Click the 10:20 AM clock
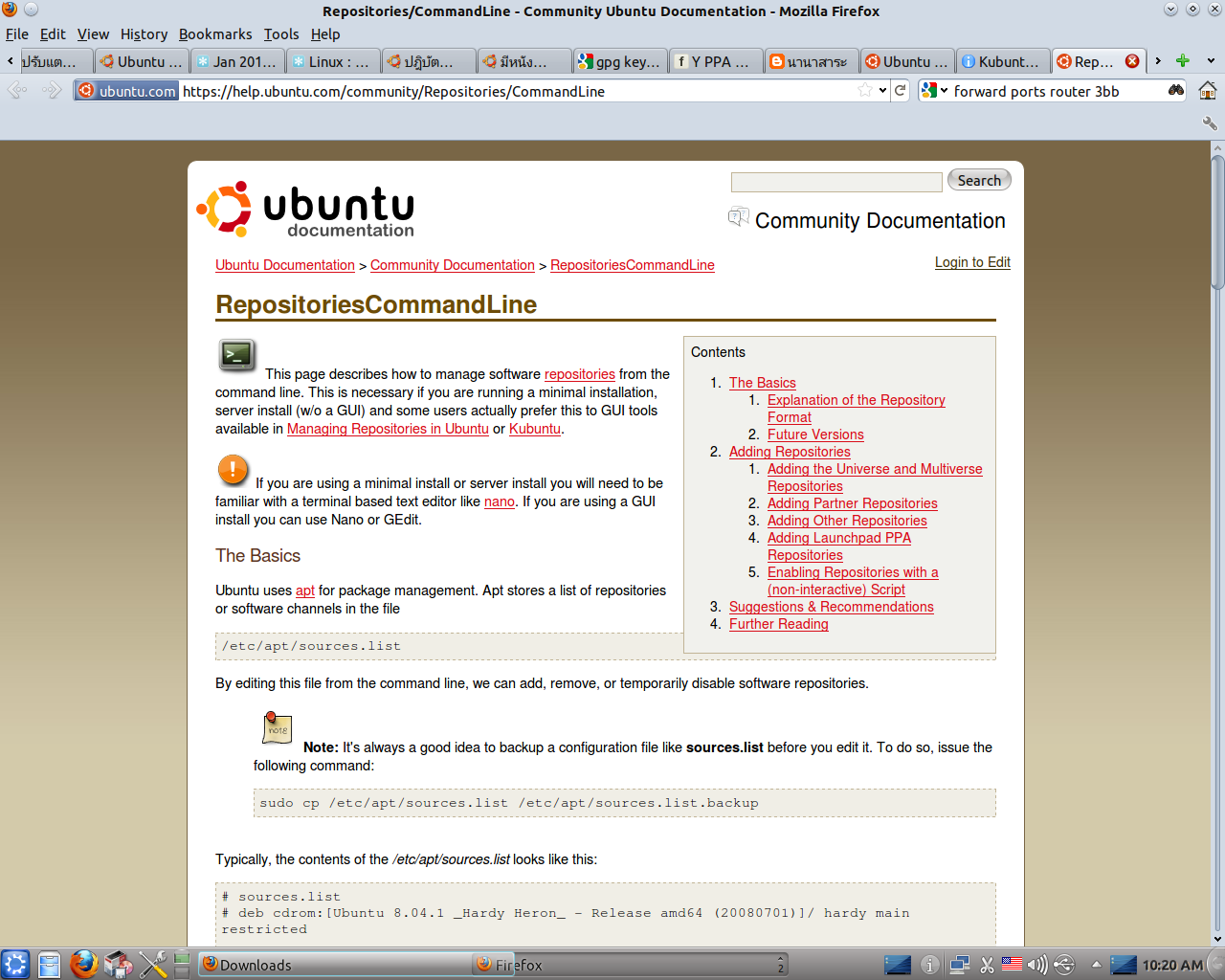The image size is (1225, 980). 1172,966
